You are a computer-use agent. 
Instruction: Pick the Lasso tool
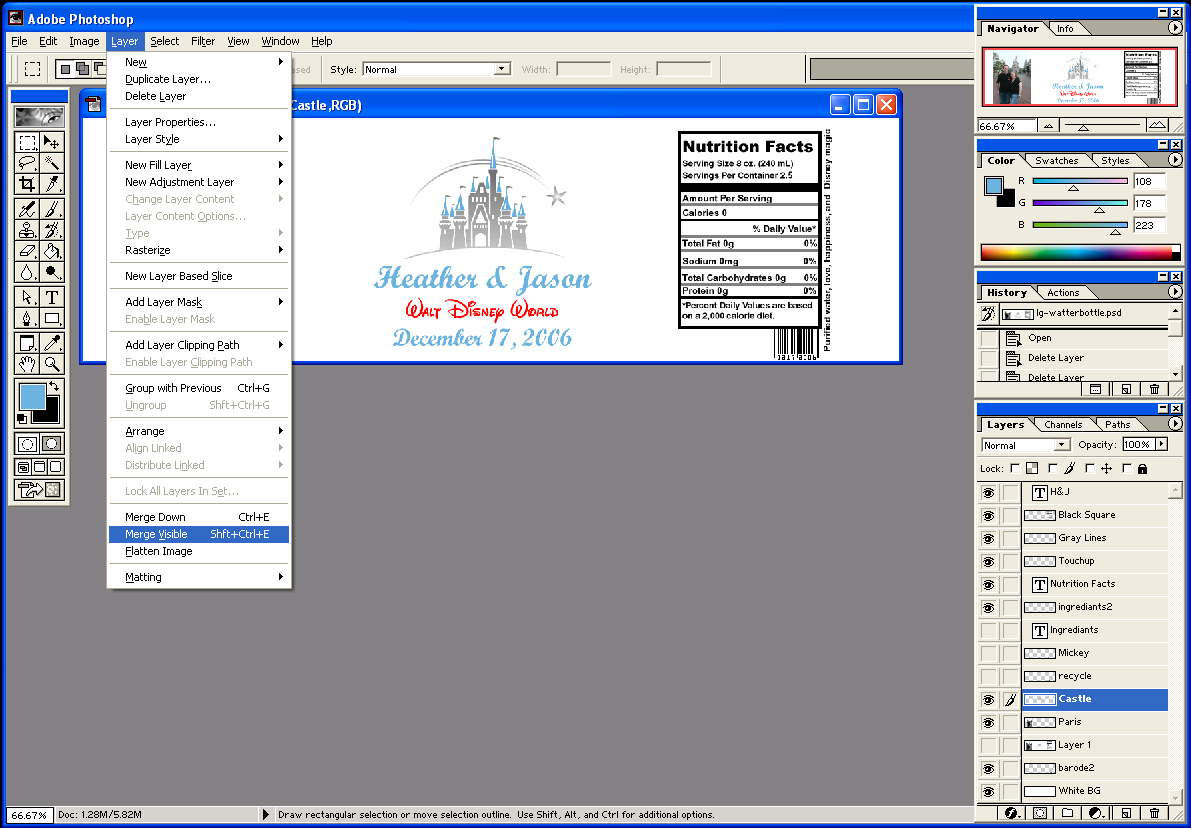(27, 163)
